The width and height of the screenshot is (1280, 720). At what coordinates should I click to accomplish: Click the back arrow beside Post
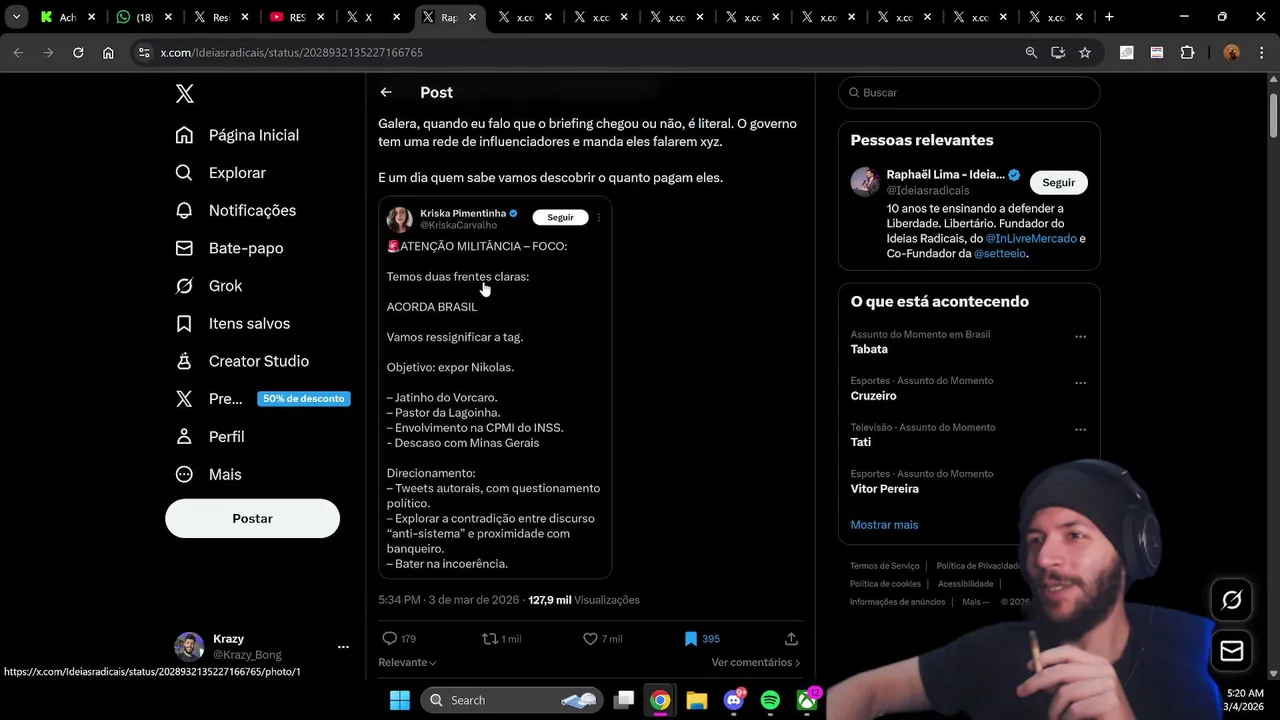pyautogui.click(x=386, y=92)
